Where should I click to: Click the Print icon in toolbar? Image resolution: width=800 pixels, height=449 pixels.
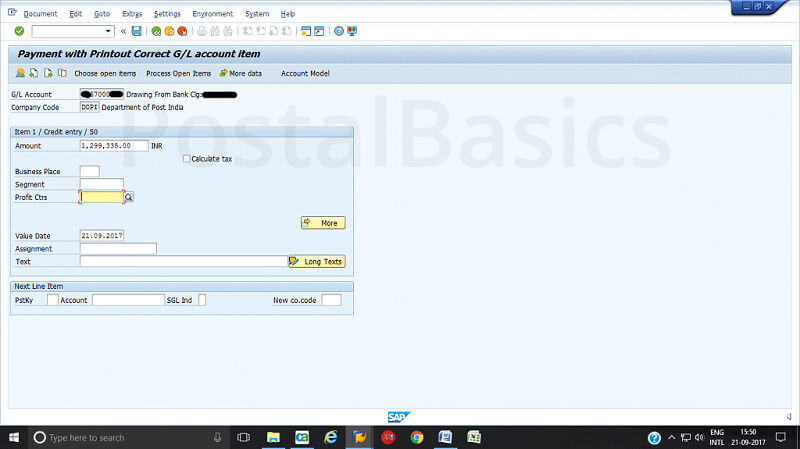(201, 31)
